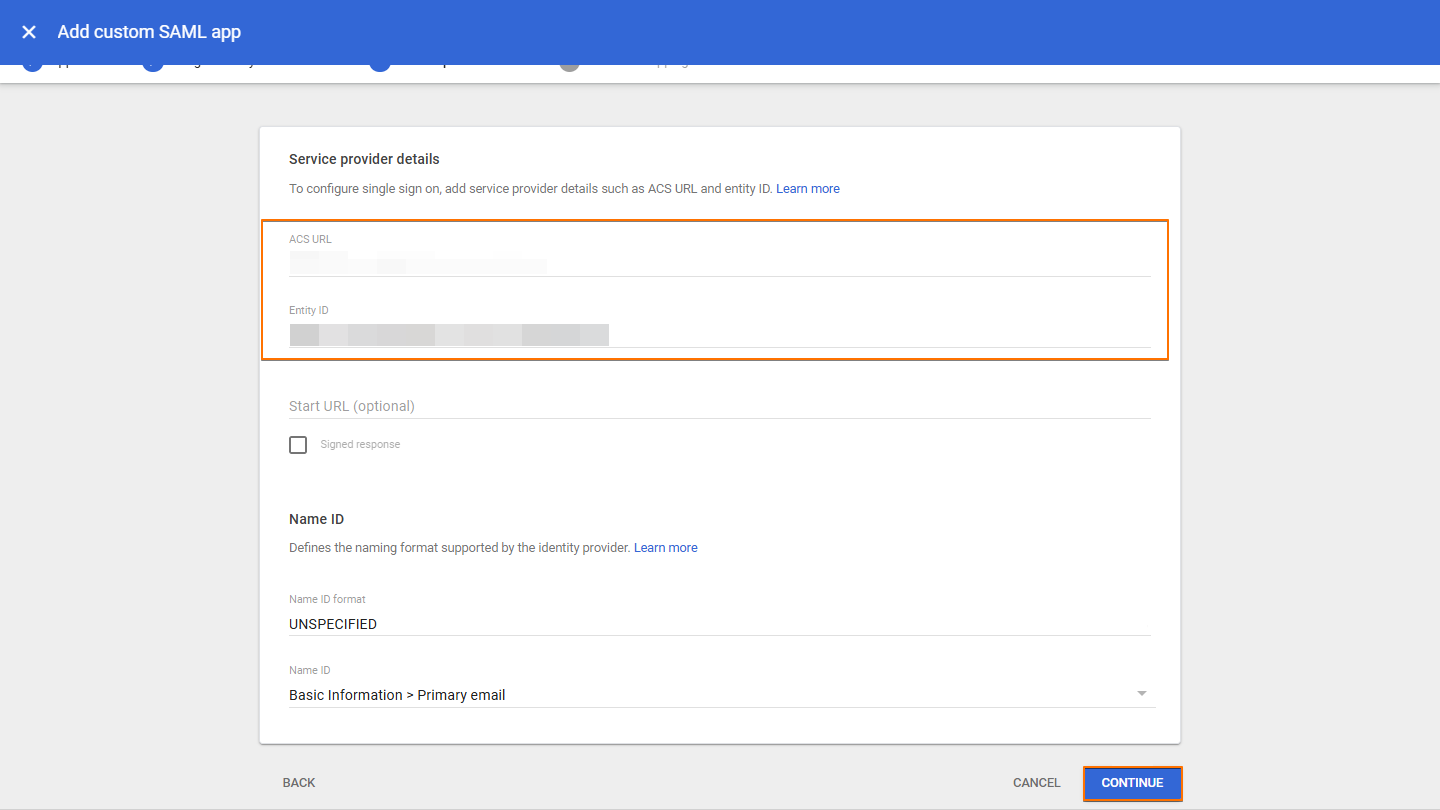The width and height of the screenshot is (1440, 810).
Task: CANCEL the SAML app setup
Action: pos(1036,783)
